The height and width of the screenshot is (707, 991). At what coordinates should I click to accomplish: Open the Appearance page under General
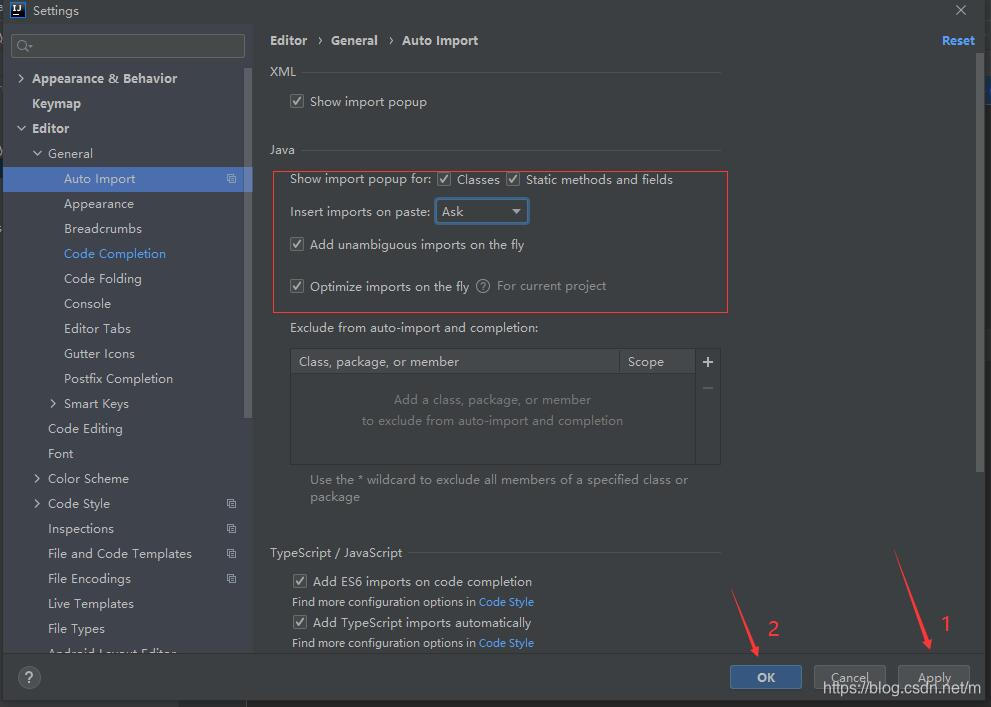point(99,203)
